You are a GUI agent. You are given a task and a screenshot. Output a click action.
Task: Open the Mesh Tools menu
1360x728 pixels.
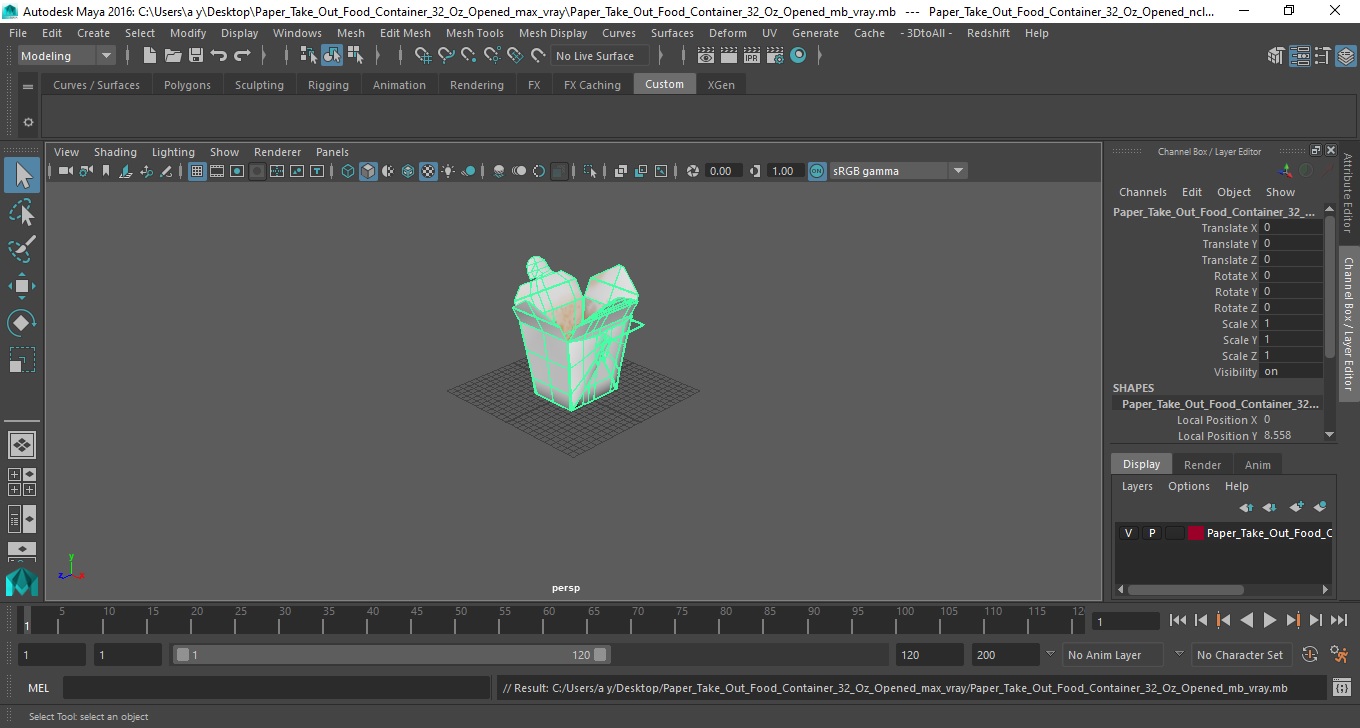(474, 33)
